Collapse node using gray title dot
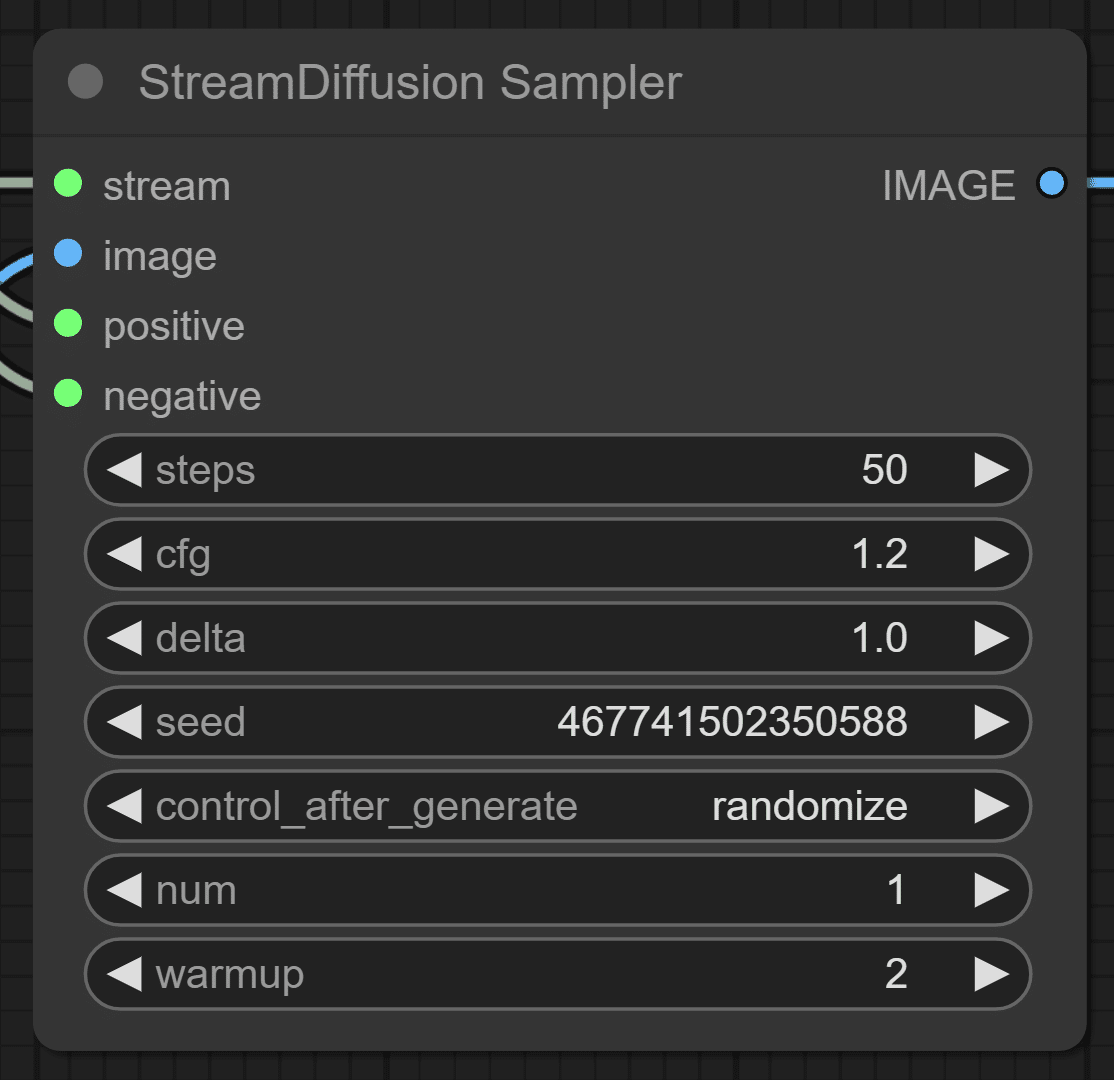This screenshot has width=1114, height=1080. 85,82
